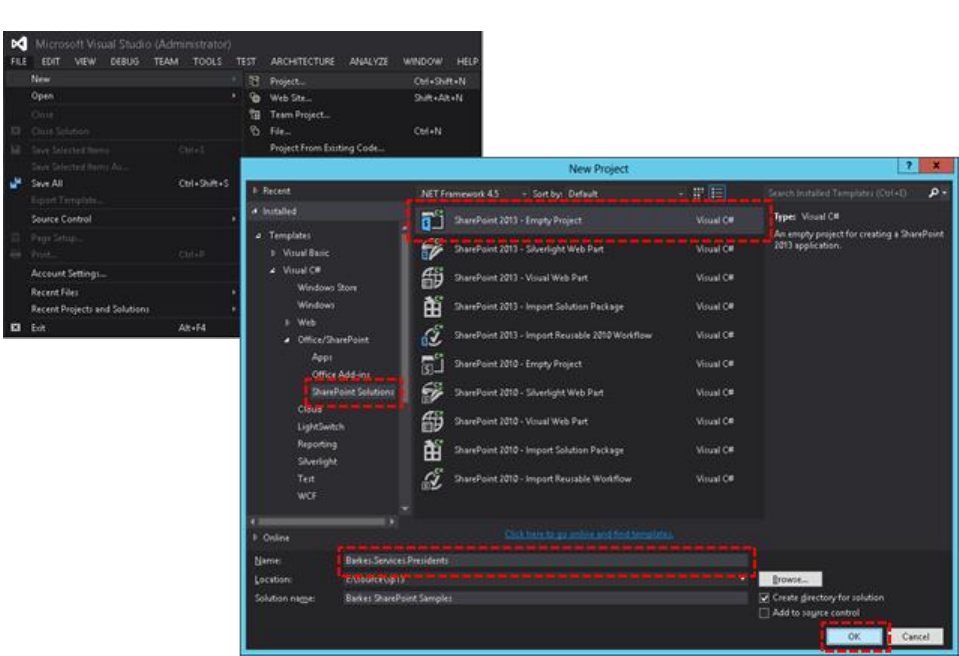The height and width of the screenshot is (656, 959).
Task: Collapse the Office/SharePoint node
Action: [x=287, y=340]
